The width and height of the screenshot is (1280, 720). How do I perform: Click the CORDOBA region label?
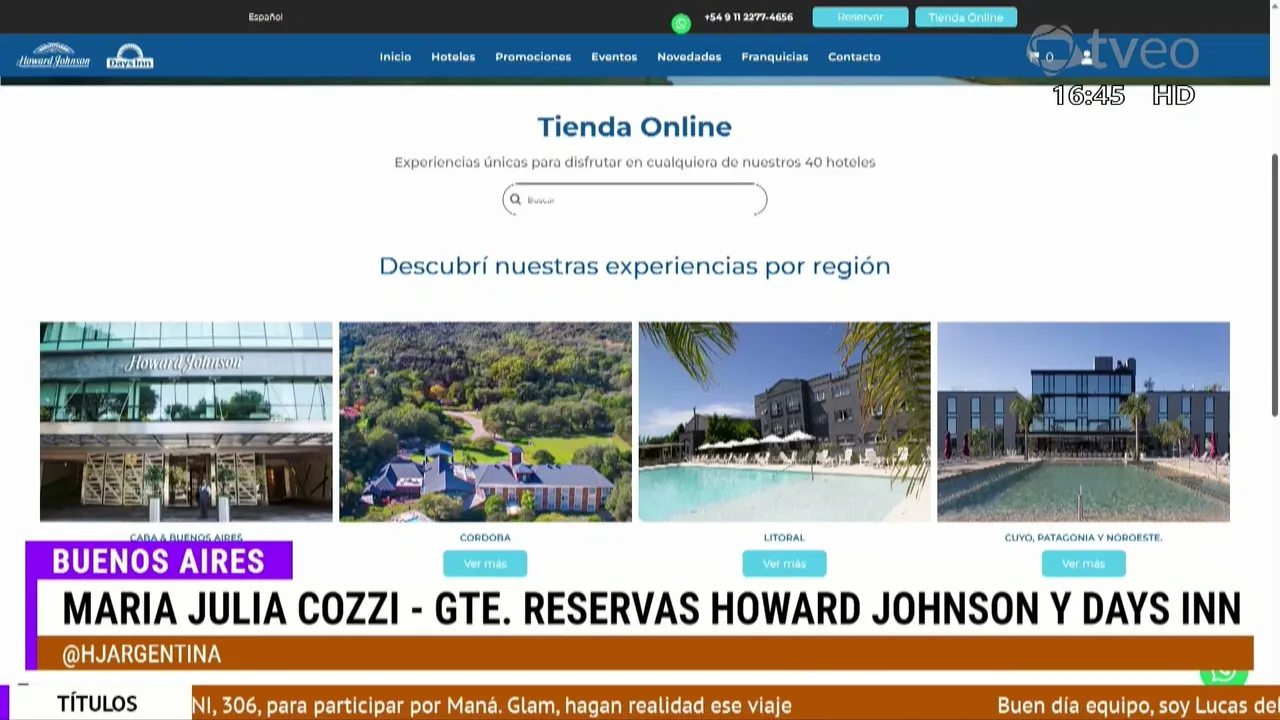[x=485, y=538]
